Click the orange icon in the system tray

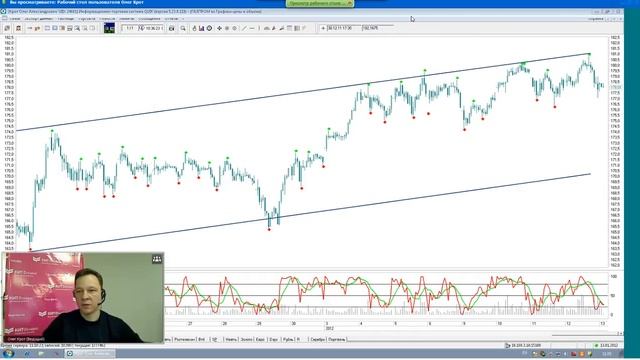tap(582, 353)
